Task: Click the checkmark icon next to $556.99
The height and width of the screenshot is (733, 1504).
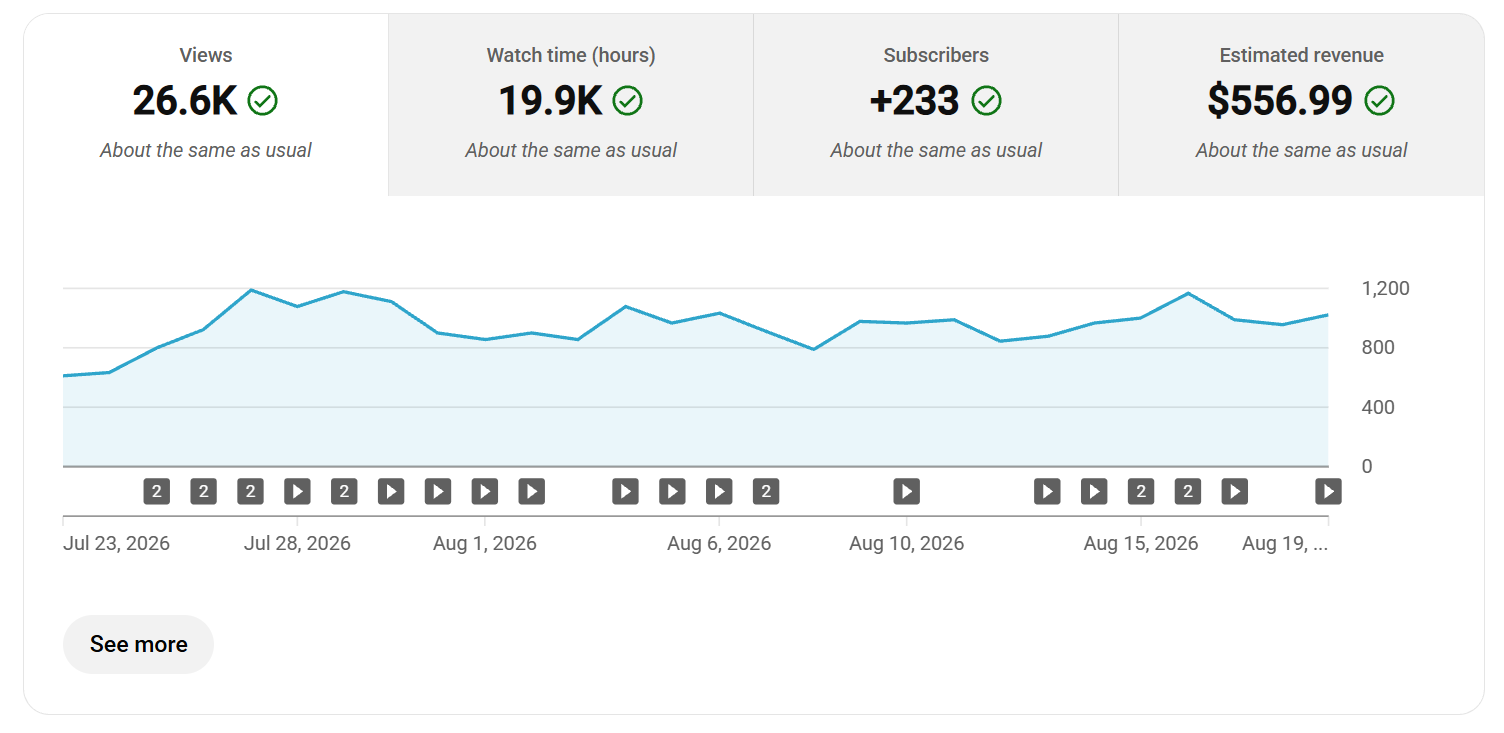Action: pyautogui.click(x=1380, y=101)
